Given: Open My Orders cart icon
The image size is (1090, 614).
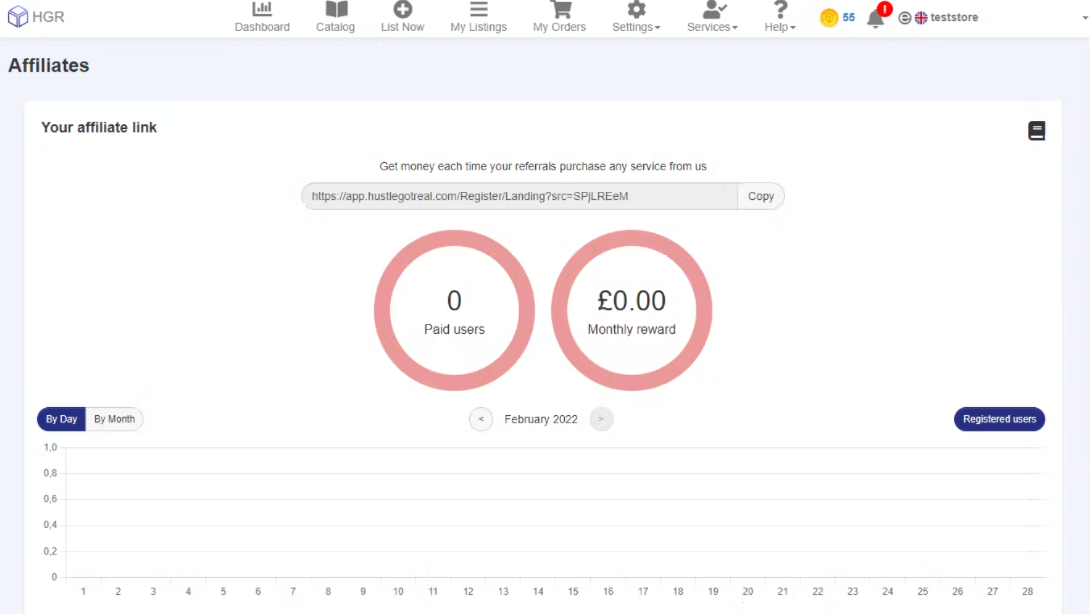Looking at the screenshot, I should click(x=559, y=10).
